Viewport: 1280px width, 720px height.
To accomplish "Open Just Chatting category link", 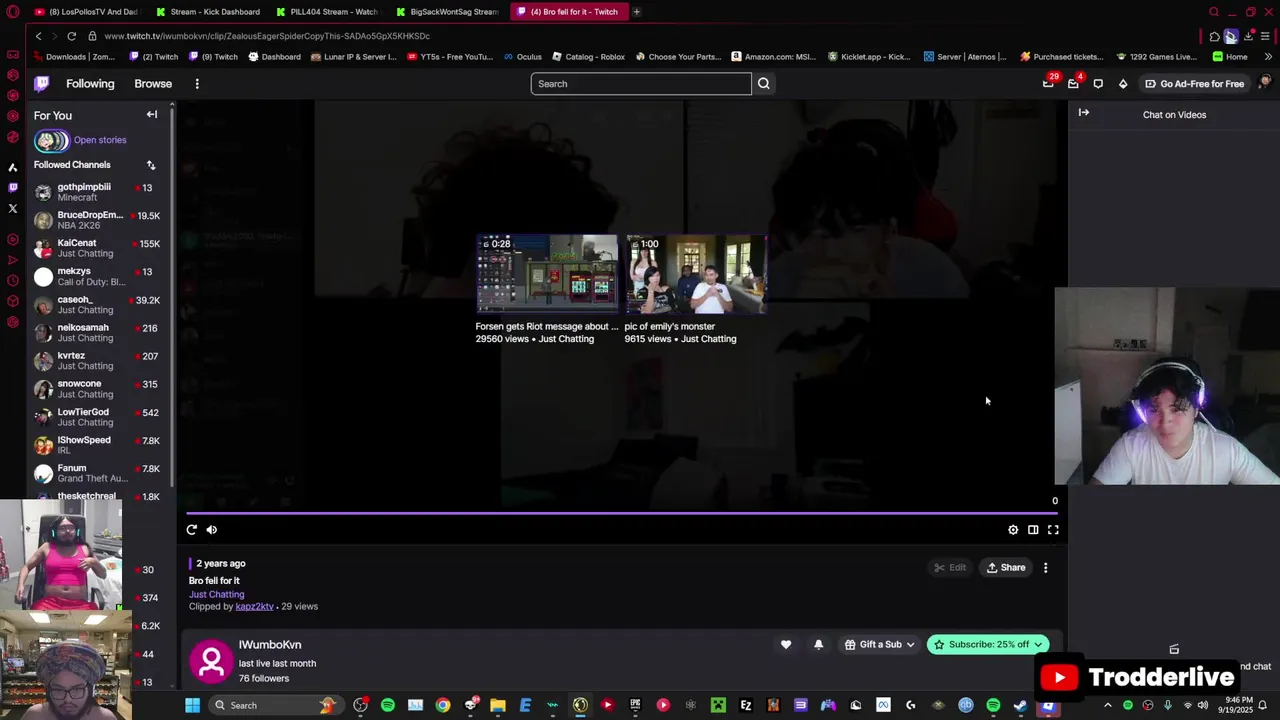I will (x=216, y=594).
